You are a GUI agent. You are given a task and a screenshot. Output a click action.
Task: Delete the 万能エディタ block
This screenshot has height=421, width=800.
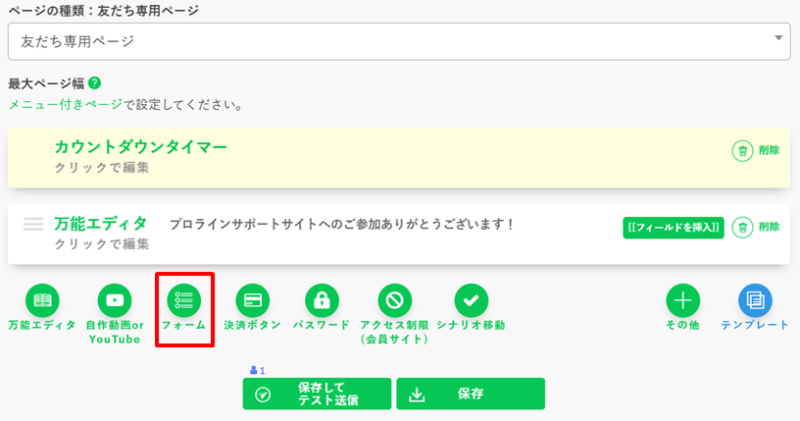pos(756,227)
